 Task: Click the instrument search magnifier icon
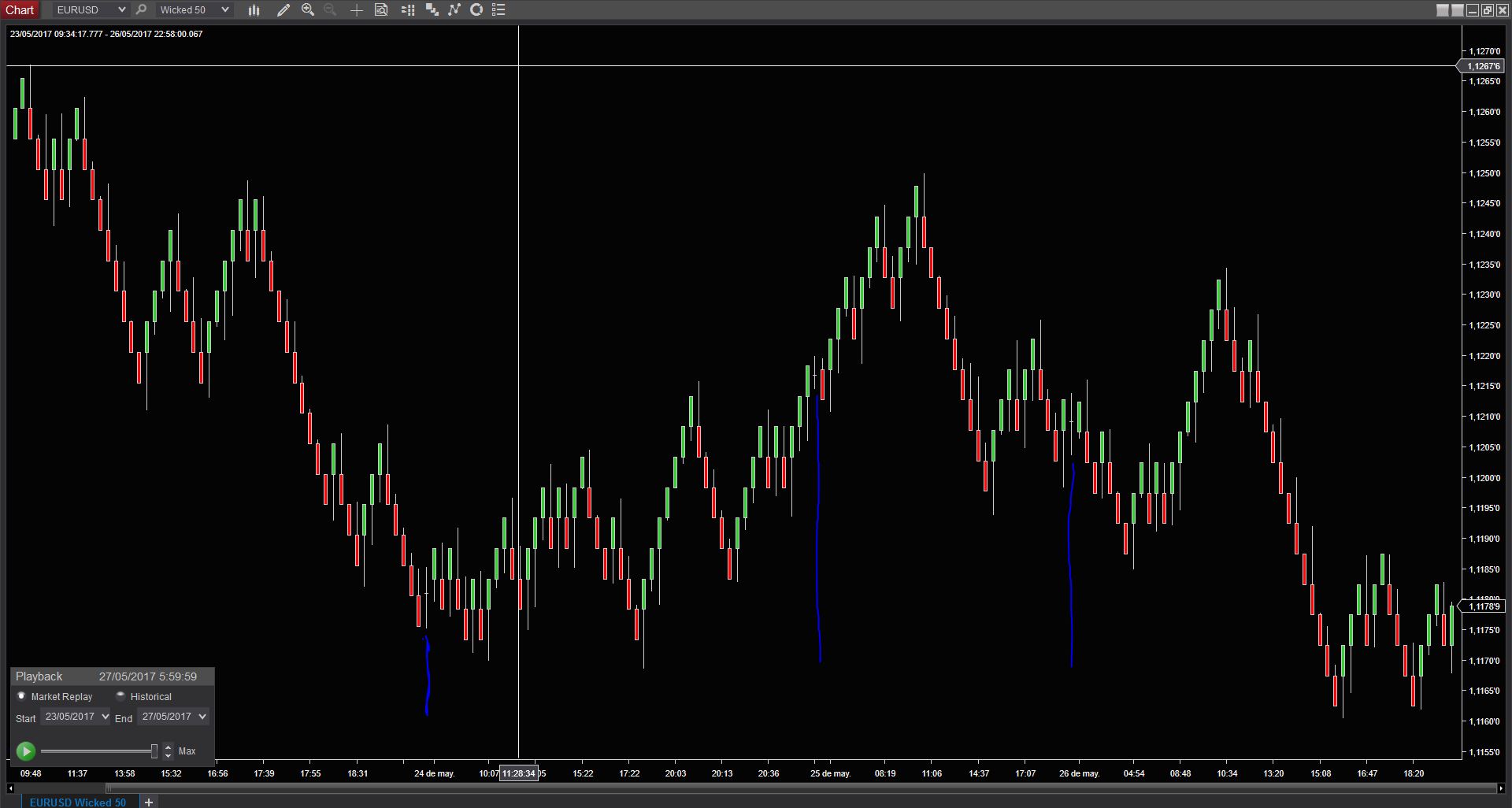coord(141,9)
